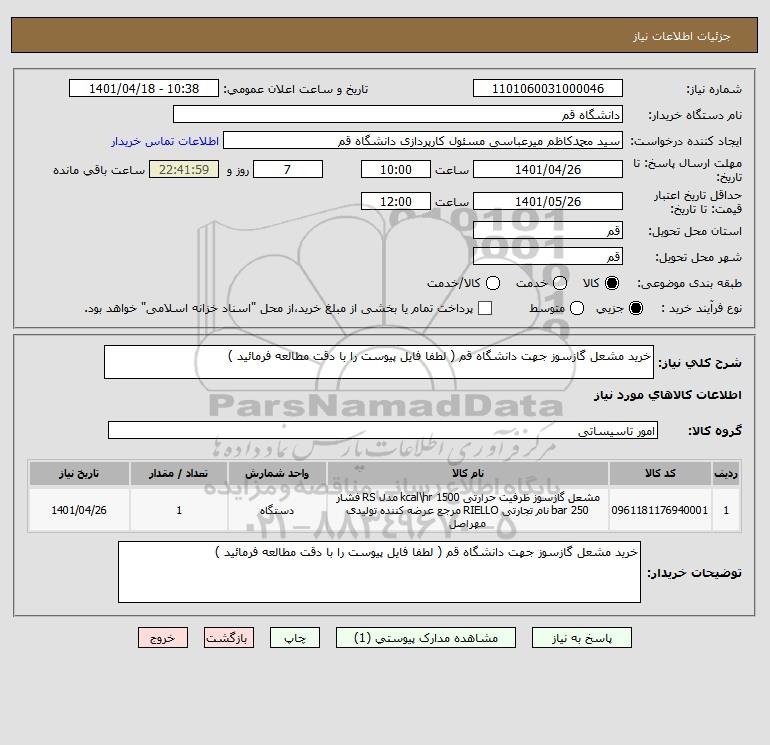Viewport: 770px width, 745px height.
Task: Click the product name cell مشعل گازسوز RIELLO
Action: 468,510
